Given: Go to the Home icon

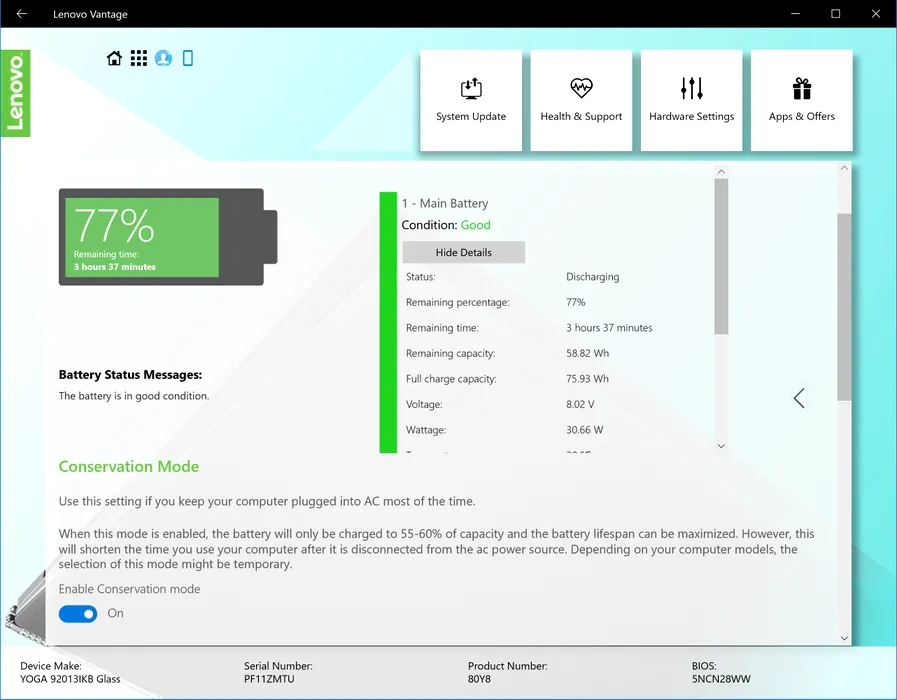Looking at the screenshot, I should coord(114,58).
